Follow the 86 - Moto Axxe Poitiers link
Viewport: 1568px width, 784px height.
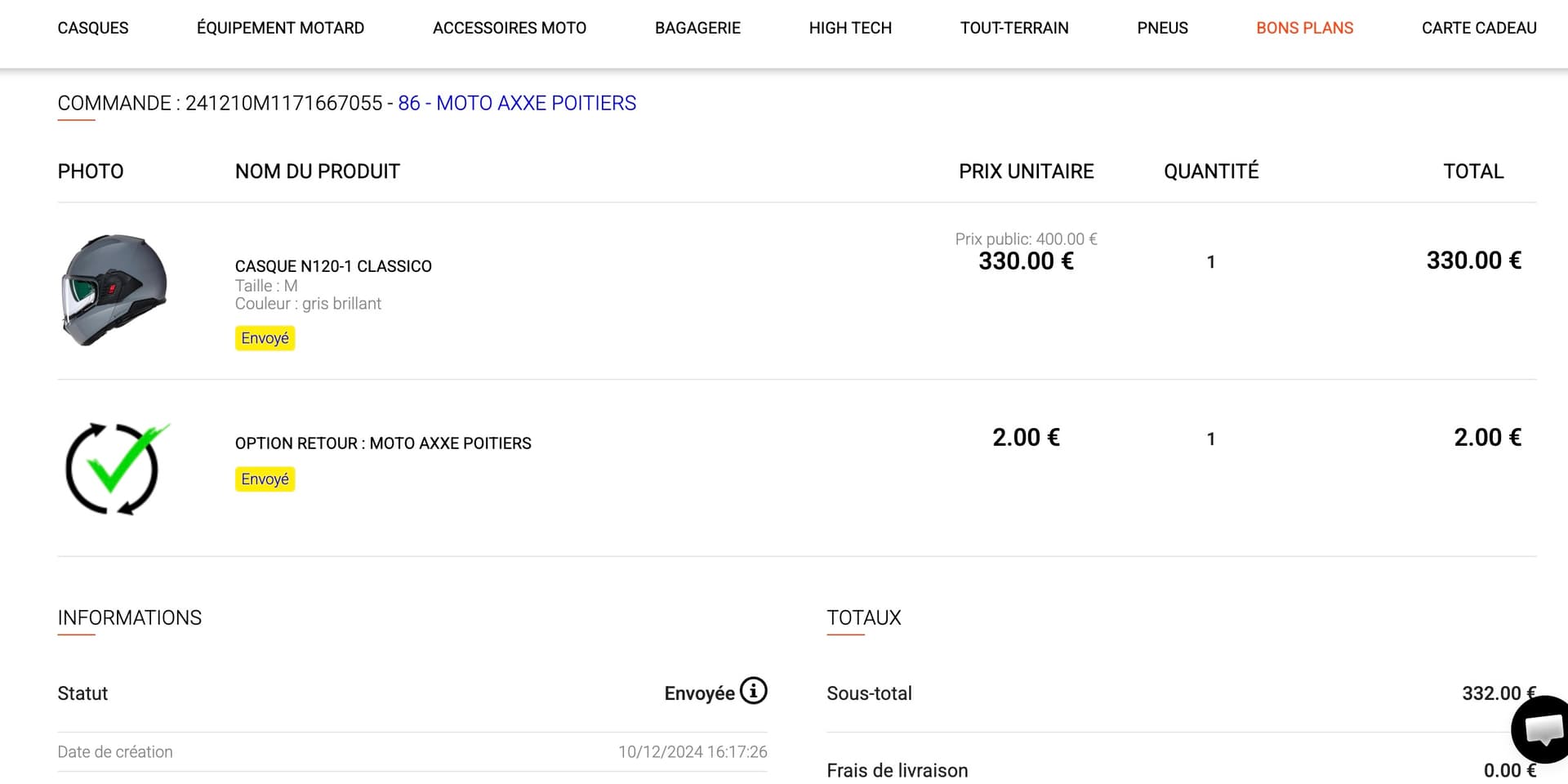[x=517, y=103]
